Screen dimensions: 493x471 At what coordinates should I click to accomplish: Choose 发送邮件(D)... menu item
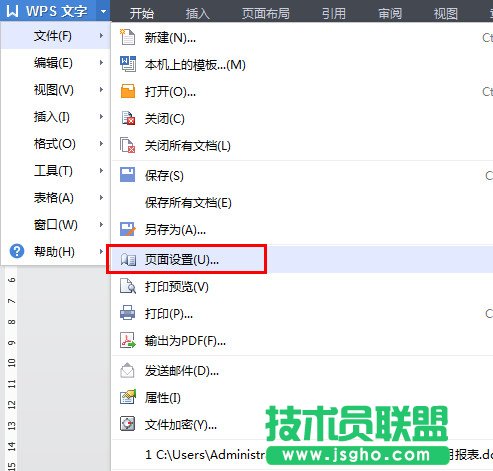click(x=302, y=370)
